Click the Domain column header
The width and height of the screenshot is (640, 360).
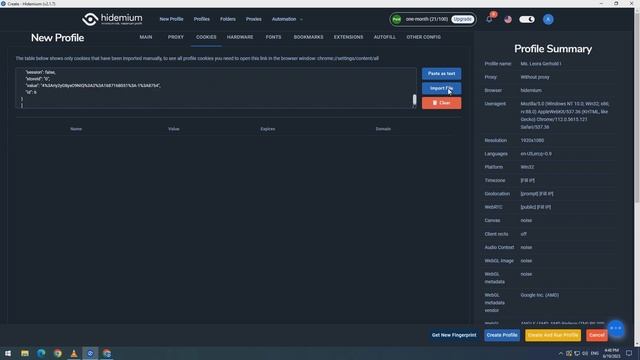coord(383,129)
